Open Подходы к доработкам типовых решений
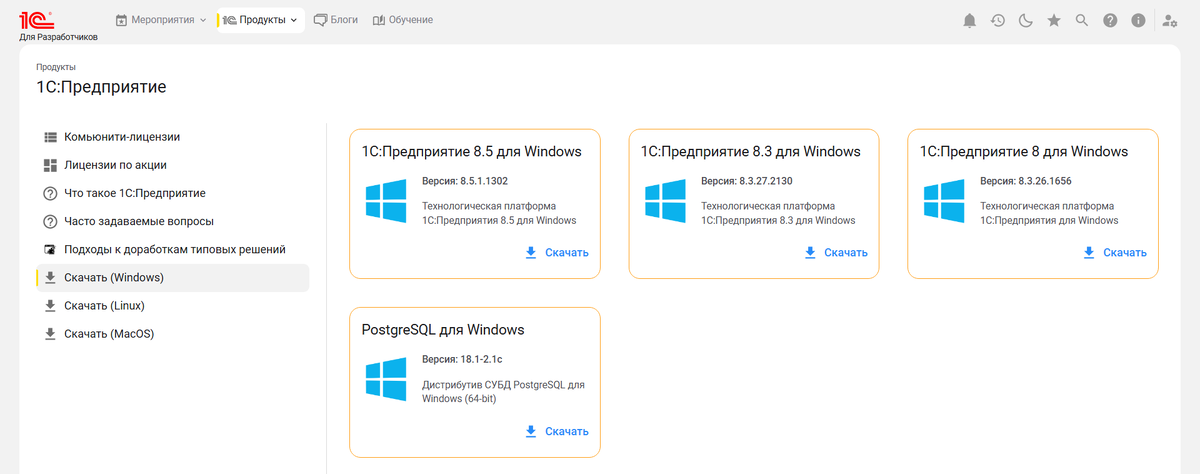The width and height of the screenshot is (1200, 474). tap(172, 249)
